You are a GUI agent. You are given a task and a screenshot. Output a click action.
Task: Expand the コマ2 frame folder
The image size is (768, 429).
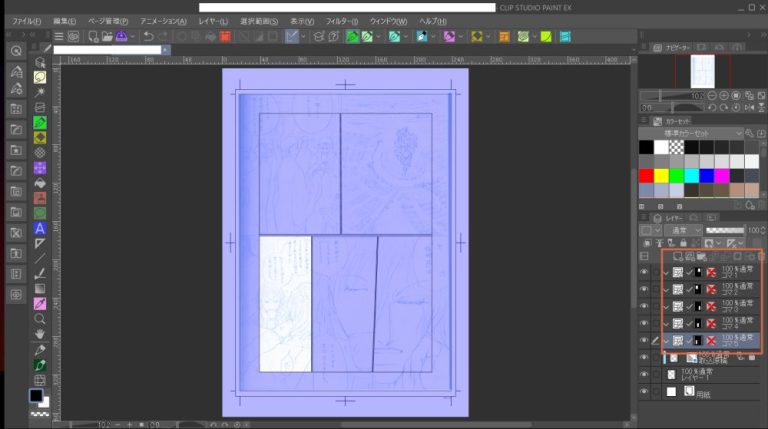[x=667, y=289]
